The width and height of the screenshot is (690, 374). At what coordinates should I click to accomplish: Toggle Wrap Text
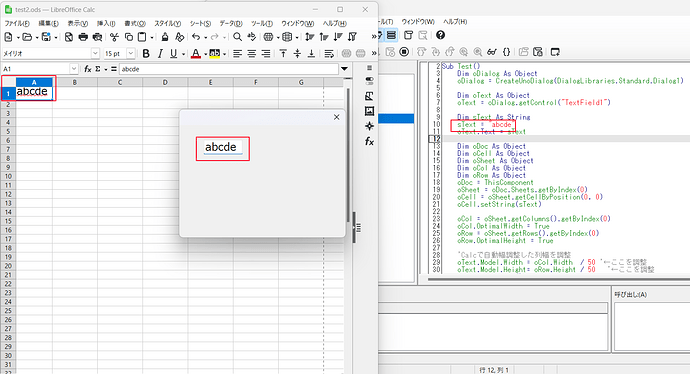pos(329,54)
